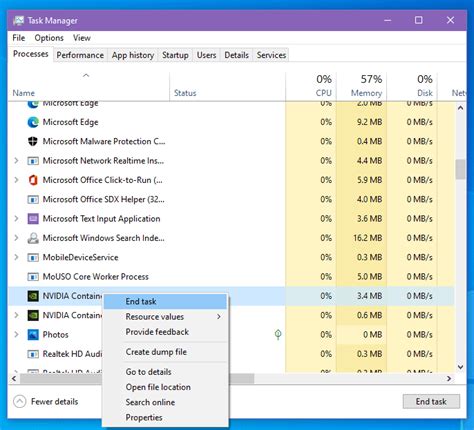The height and width of the screenshot is (430, 474).
Task: Expand the Microsoft Text Input Application group
Action: (16, 219)
